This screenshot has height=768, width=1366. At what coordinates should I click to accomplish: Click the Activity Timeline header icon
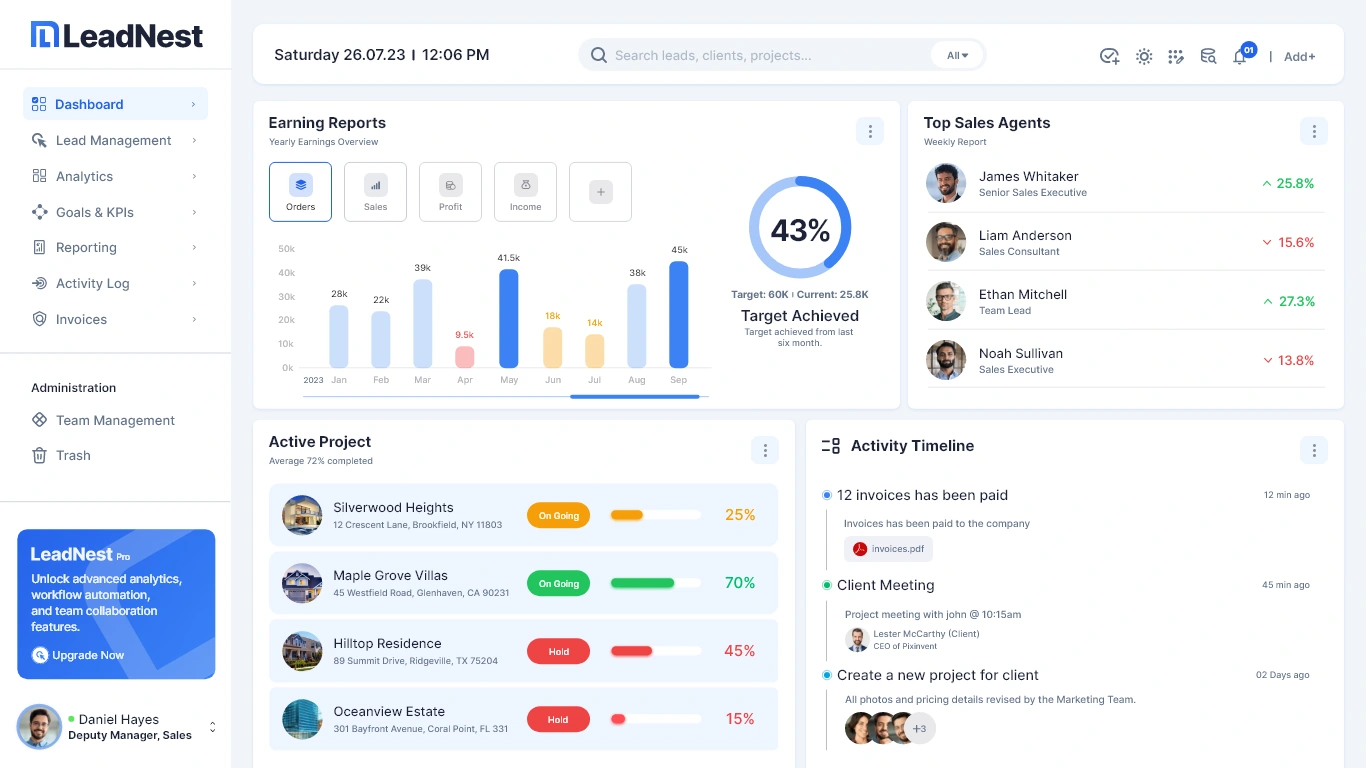[830, 446]
